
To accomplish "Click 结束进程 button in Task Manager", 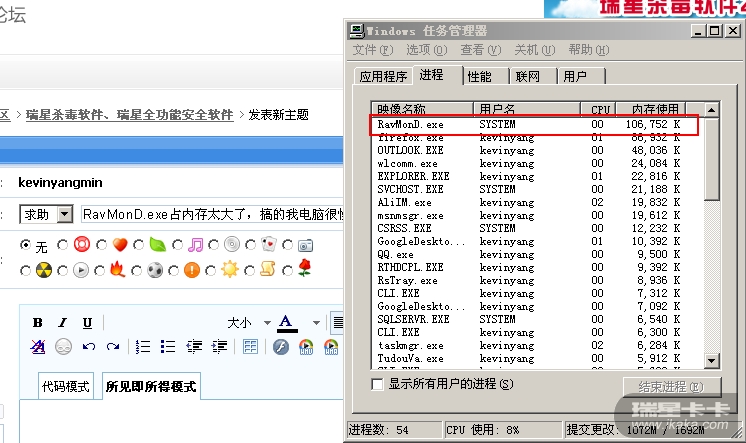I will [x=672, y=387].
